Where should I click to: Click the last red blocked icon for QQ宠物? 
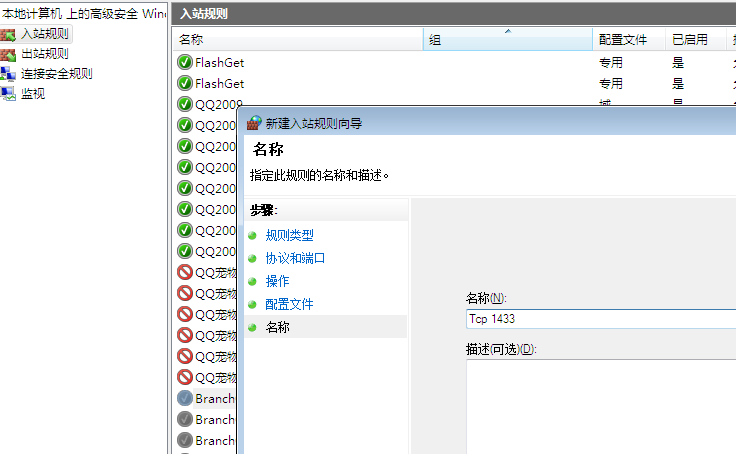coord(185,377)
